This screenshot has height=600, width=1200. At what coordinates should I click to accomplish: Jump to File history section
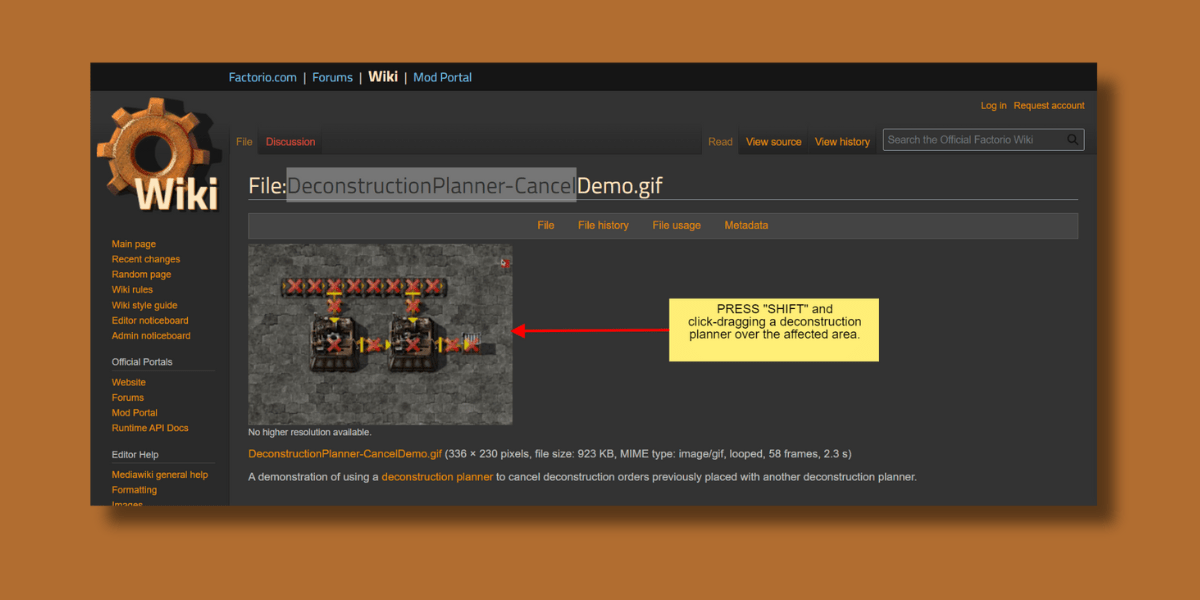pos(603,226)
